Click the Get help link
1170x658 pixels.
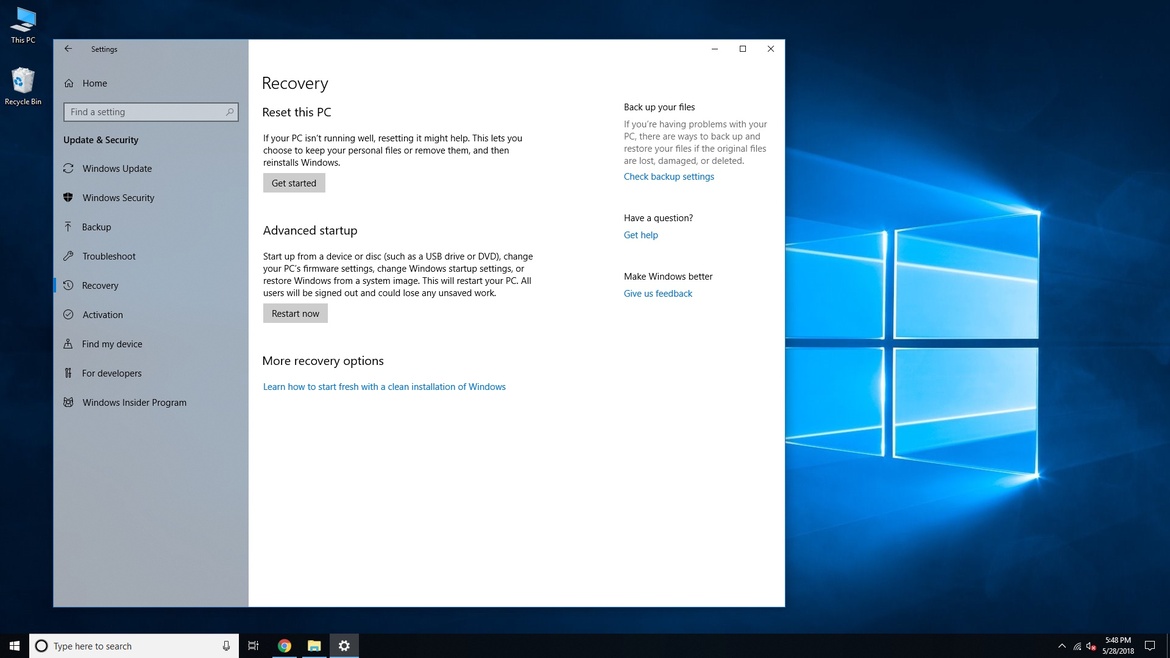pyautogui.click(x=641, y=235)
